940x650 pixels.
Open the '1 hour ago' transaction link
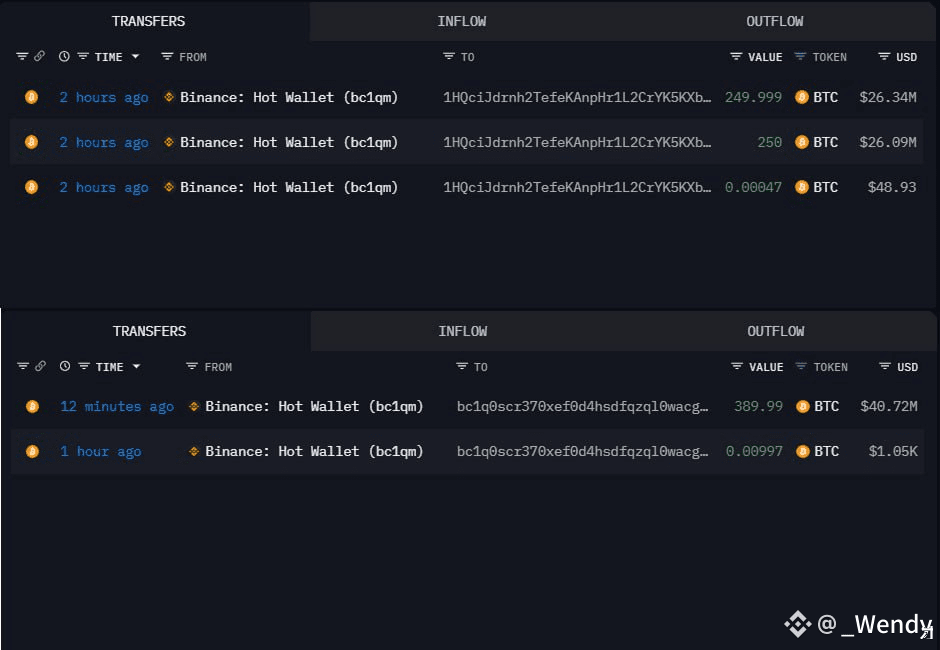[x=101, y=452]
